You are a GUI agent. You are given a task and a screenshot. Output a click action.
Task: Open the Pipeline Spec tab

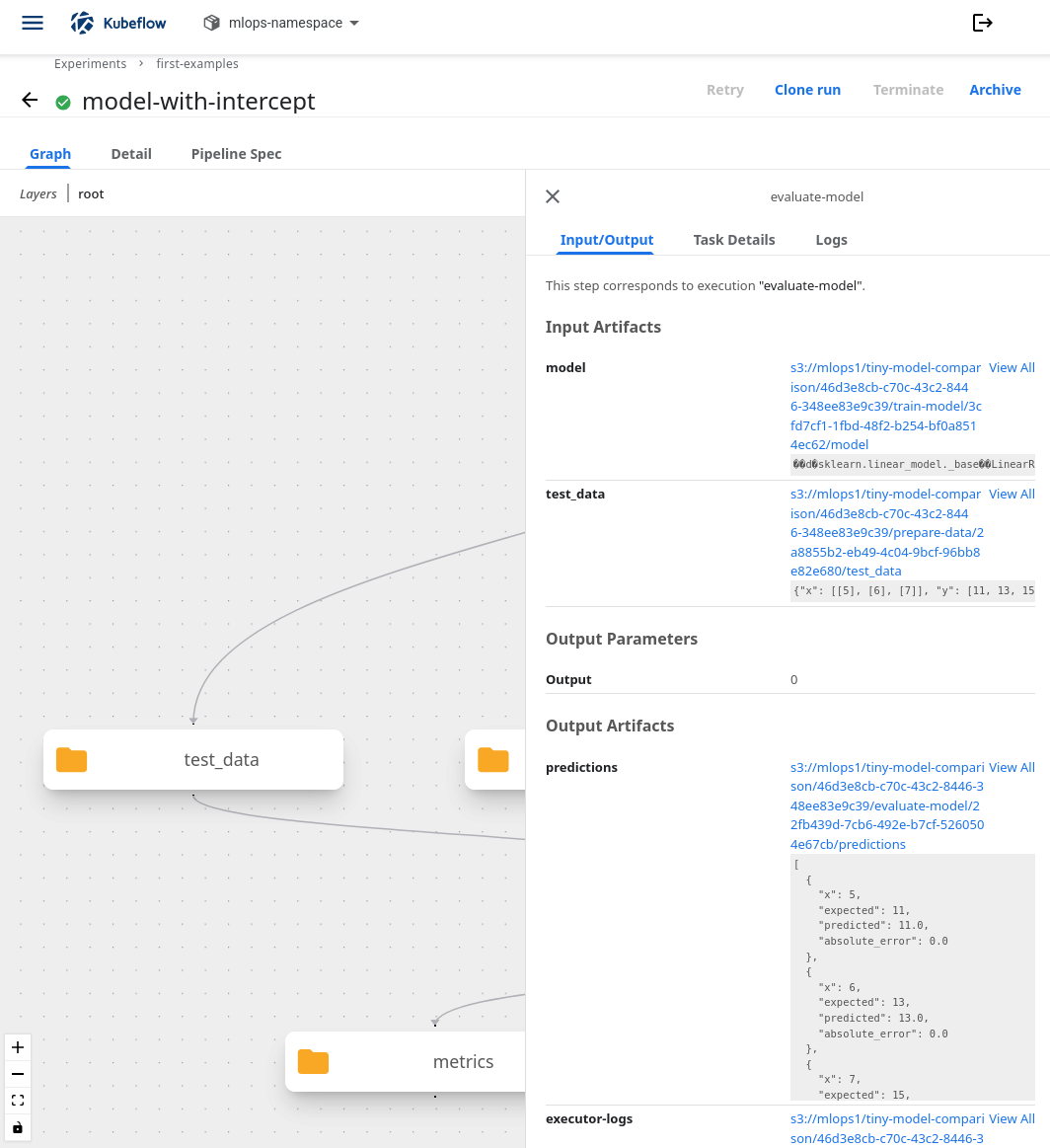click(x=236, y=154)
